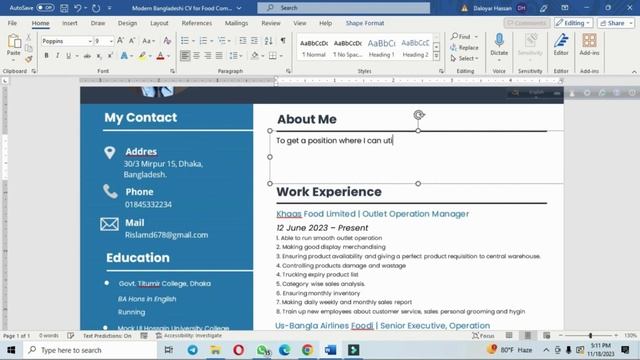The height and width of the screenshot is (360, 640).
Task: Click the Replace button
Action: [464, 48]
